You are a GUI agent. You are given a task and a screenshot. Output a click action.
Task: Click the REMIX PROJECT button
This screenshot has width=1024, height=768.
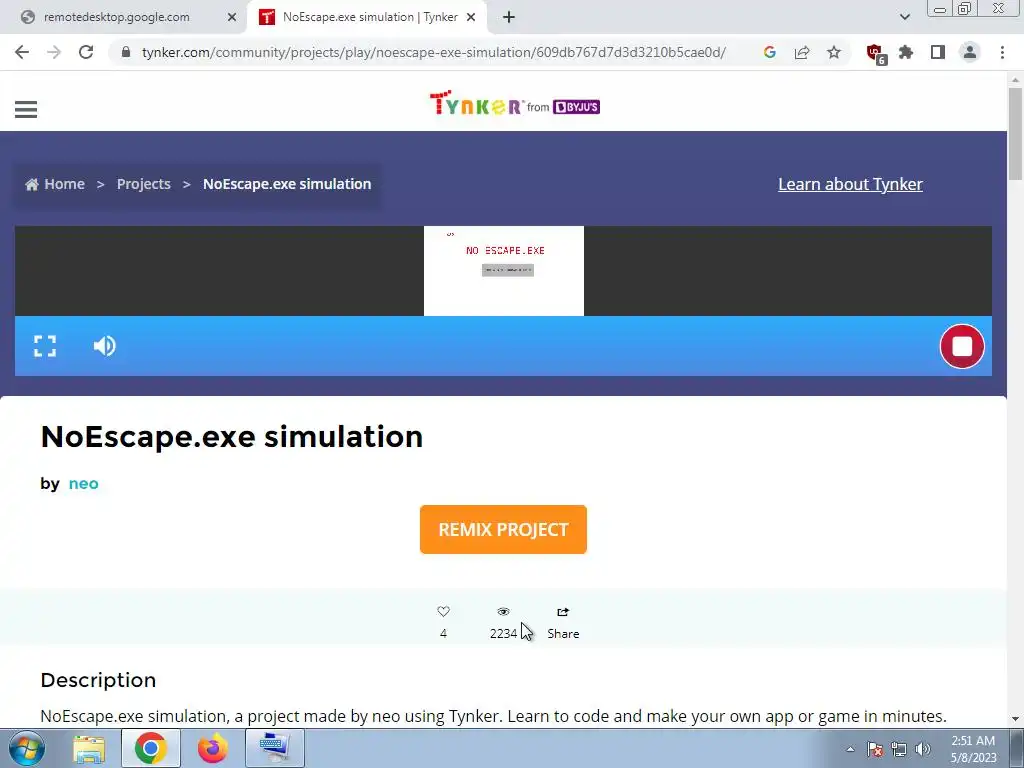(503, 530)
